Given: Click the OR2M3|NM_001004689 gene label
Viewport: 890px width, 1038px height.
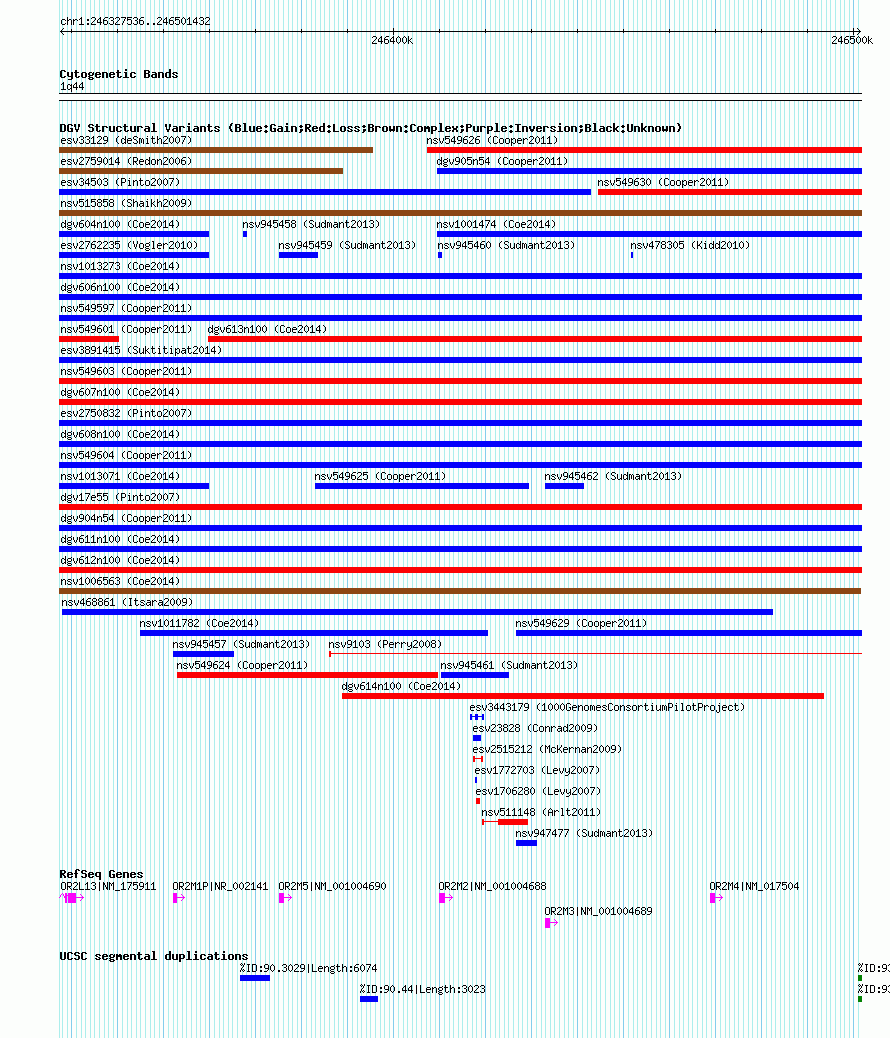Looking at the screenshot, I should pyautogui.click(x=598, y=912).
